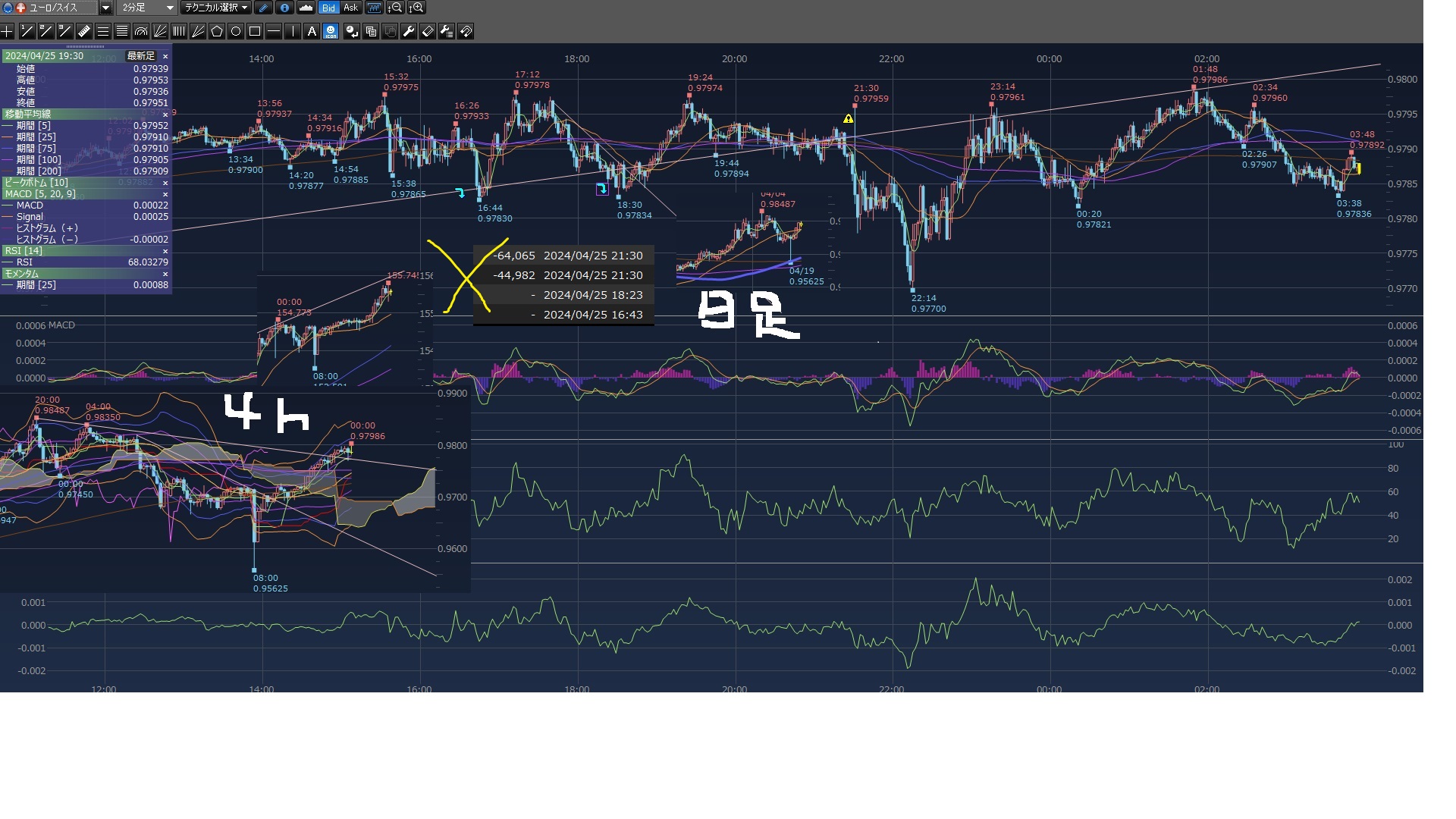Click the 最新足 button
This screenshot has width=1456, height=819.
click(x=140, y=56)
